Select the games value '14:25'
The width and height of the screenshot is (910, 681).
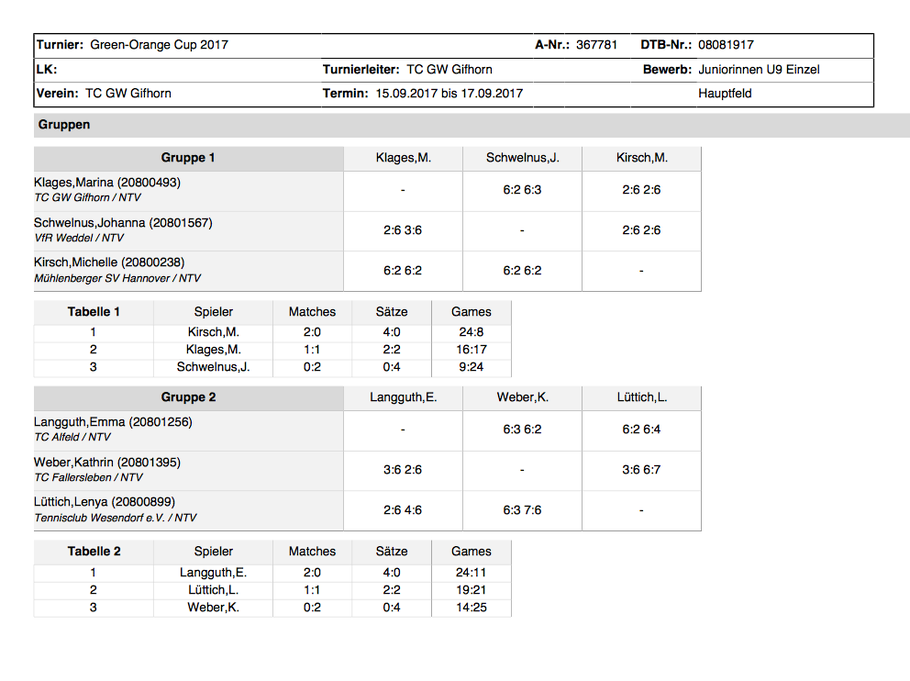(471, 607)
